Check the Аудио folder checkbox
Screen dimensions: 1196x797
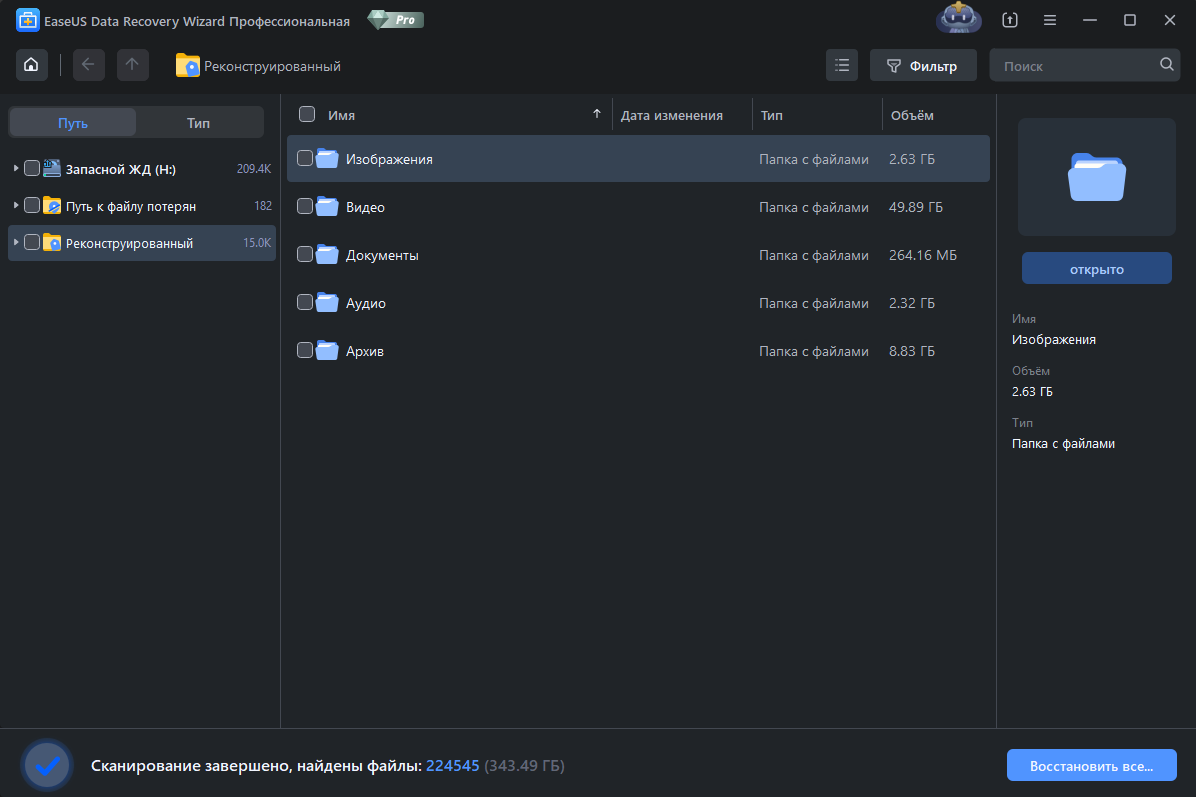pyautogui.click(x=304, y=302)
